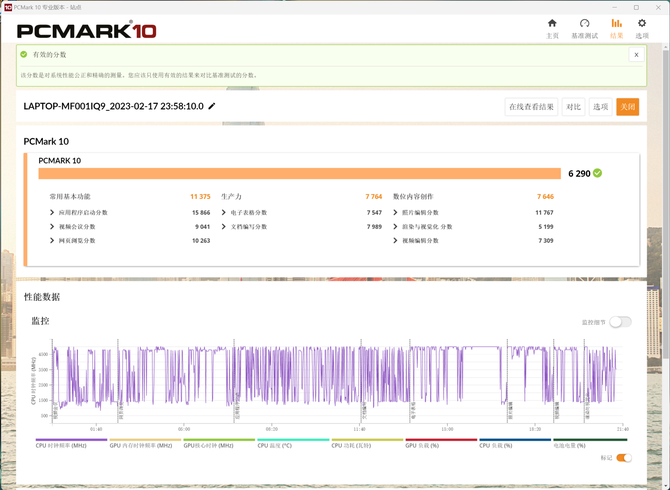Click the 15 866 app start-up score
The height and width of the screenshot is (490, 670).
click(201, 212)
